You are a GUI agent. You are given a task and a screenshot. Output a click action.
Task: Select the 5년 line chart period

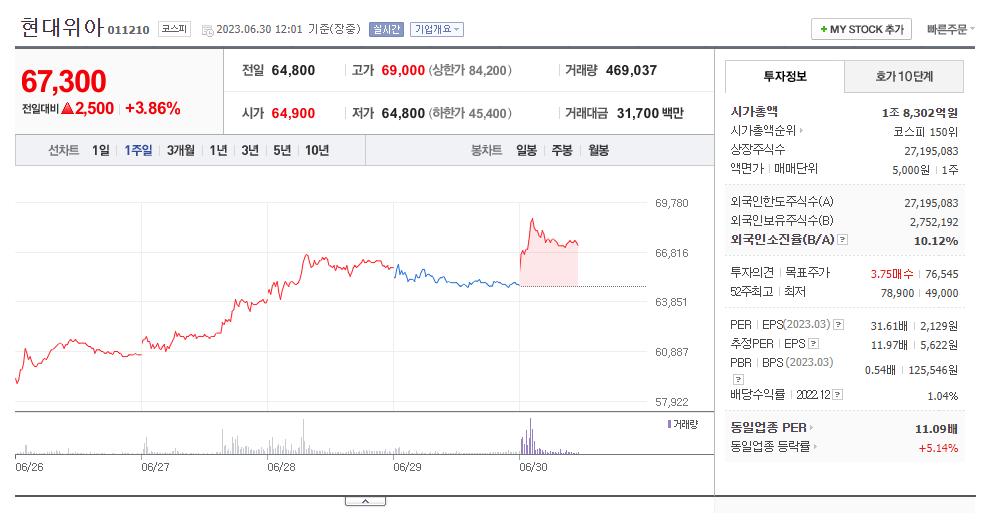click(x=282, y=150)
